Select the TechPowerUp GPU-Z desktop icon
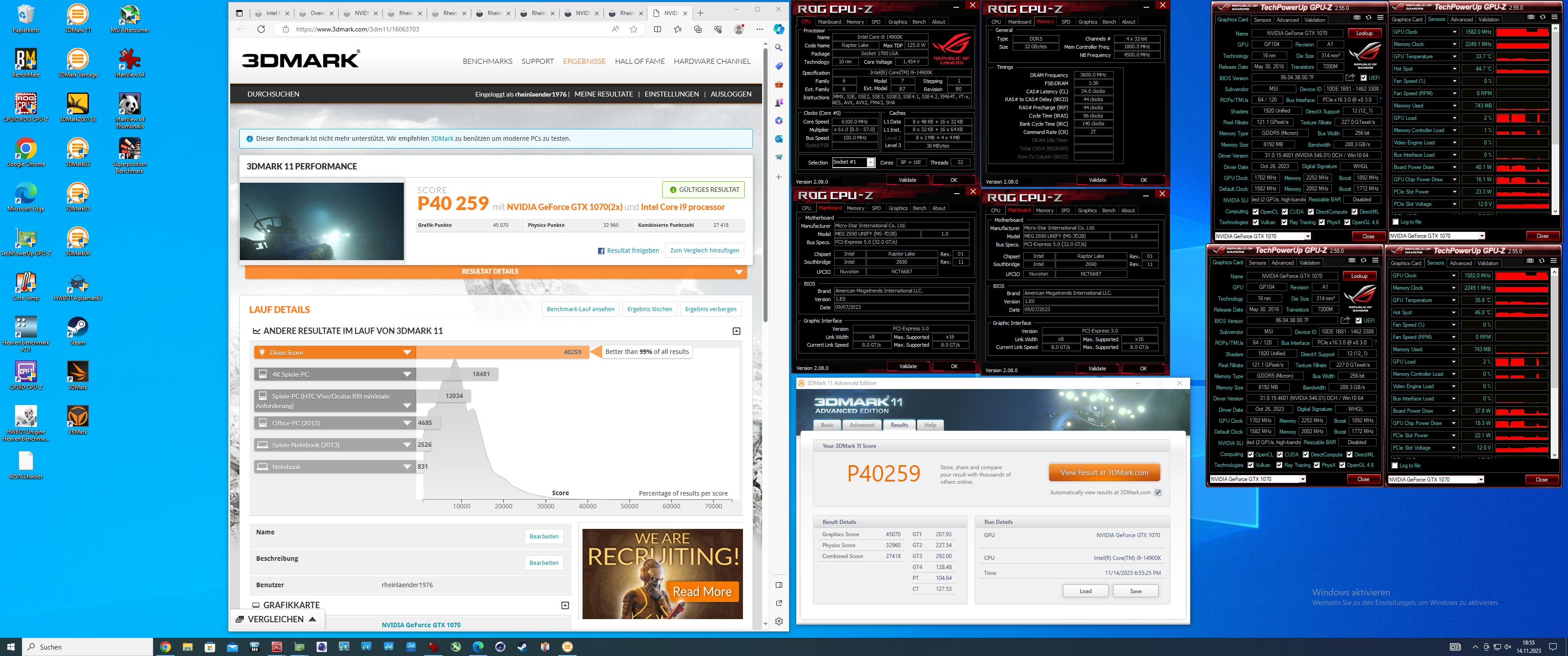Viewport: 1568px width, 656px height. [x=26, y=241]
